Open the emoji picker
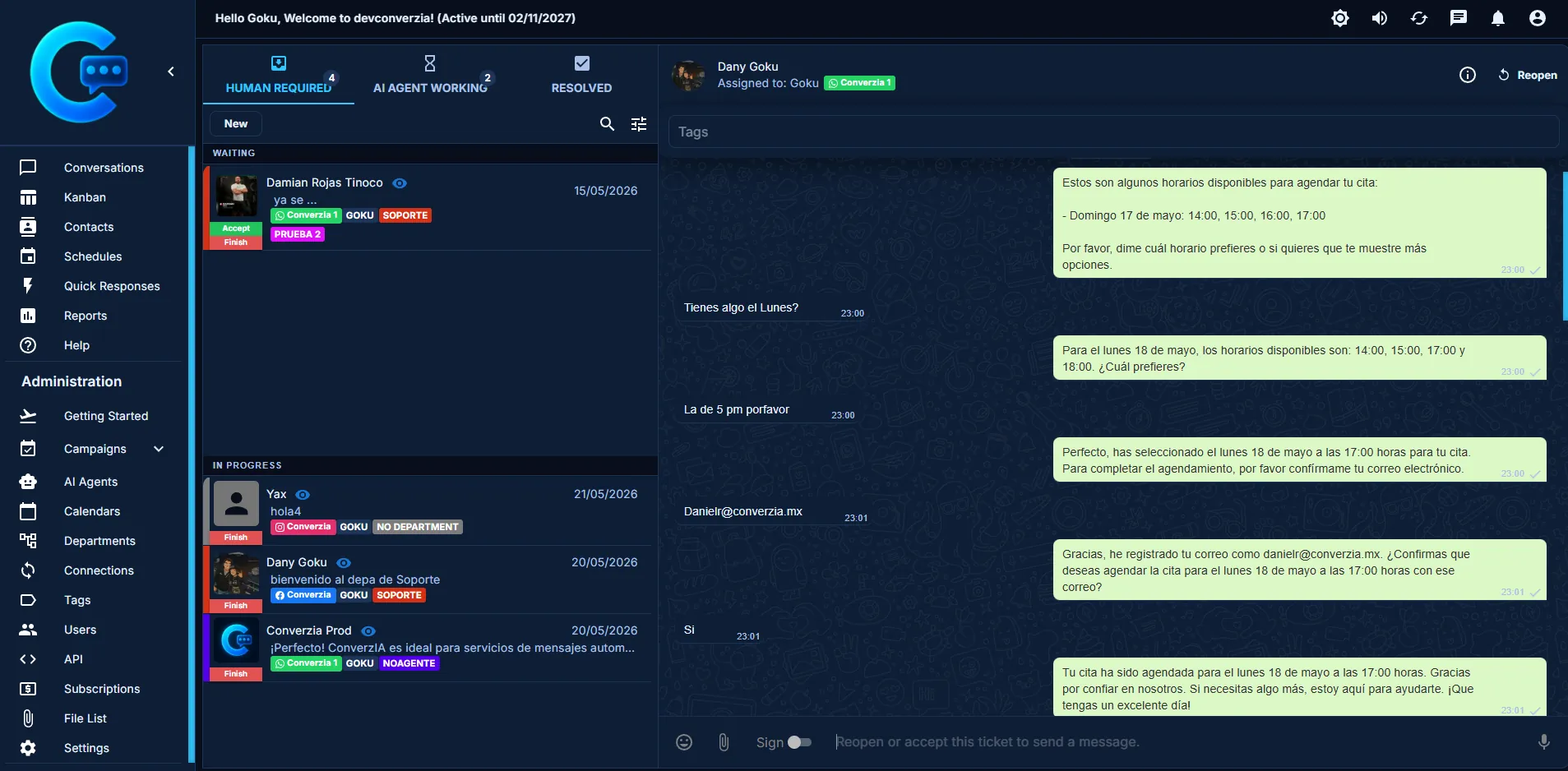Viewport: 1568px width, 771px height. [684, 742]
